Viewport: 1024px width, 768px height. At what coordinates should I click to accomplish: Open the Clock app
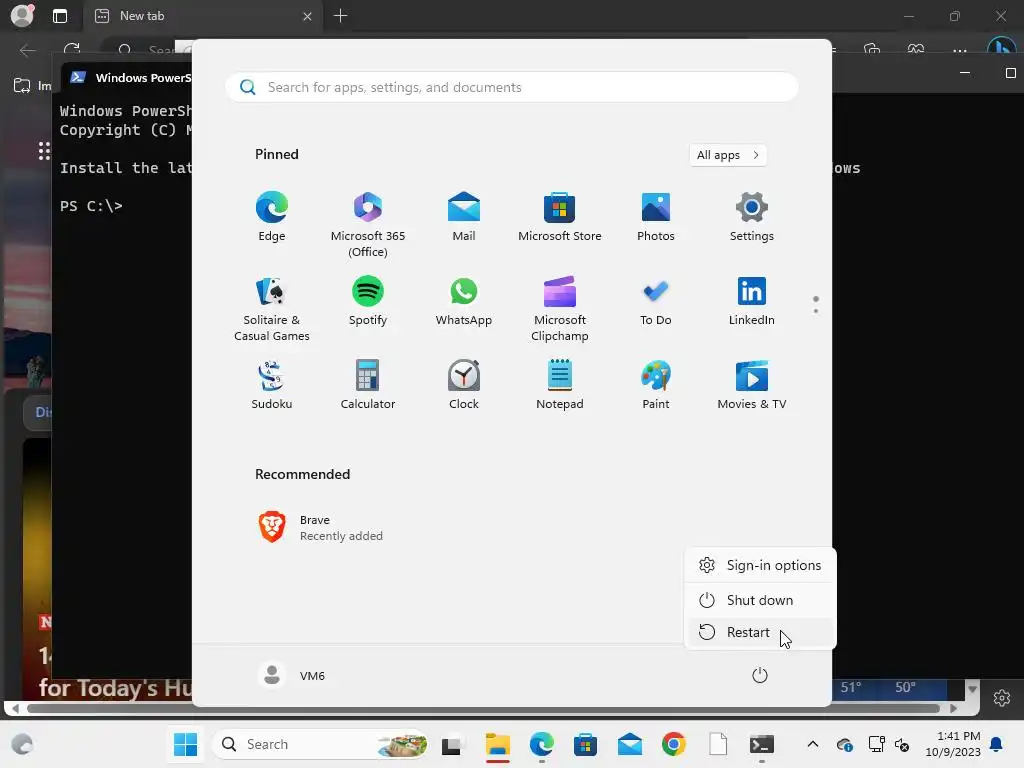(464, 385)
